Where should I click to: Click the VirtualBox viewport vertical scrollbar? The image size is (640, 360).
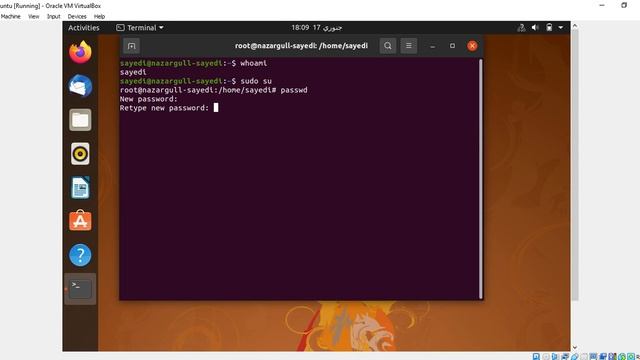(x=575, y=166)
